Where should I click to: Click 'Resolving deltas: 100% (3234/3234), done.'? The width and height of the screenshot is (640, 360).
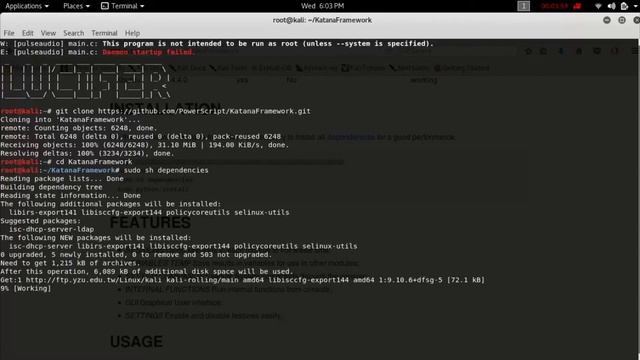tap(87, 153)
